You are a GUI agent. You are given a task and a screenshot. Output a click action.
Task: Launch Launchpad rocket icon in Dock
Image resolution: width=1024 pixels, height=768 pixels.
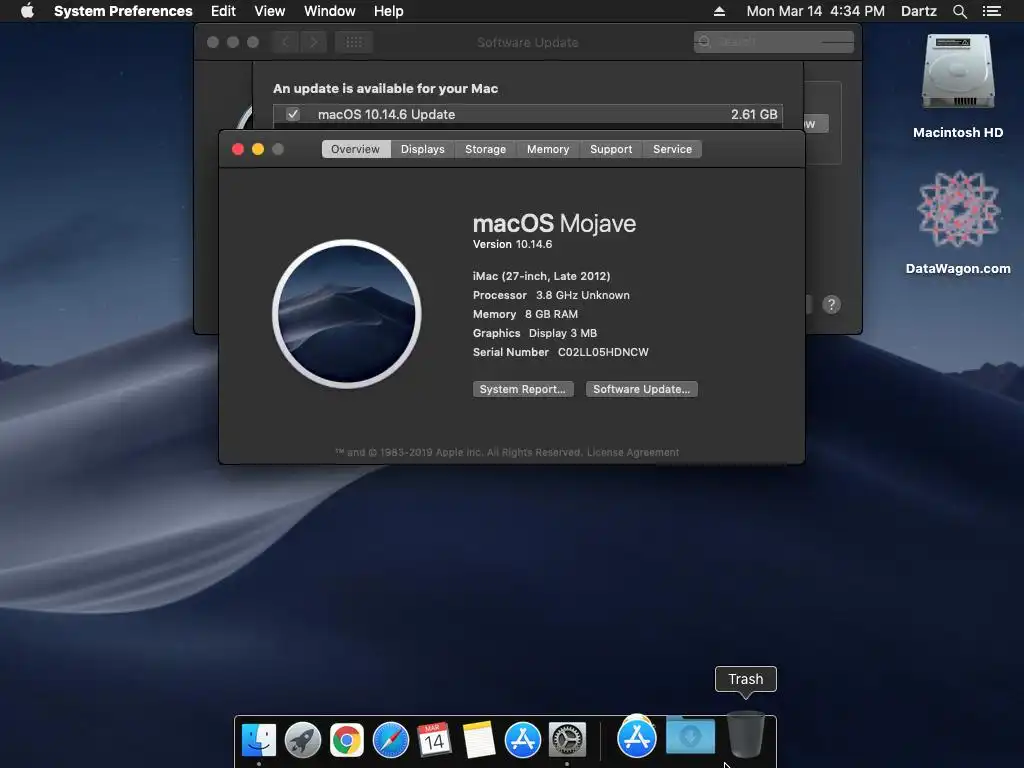(302, 740)
